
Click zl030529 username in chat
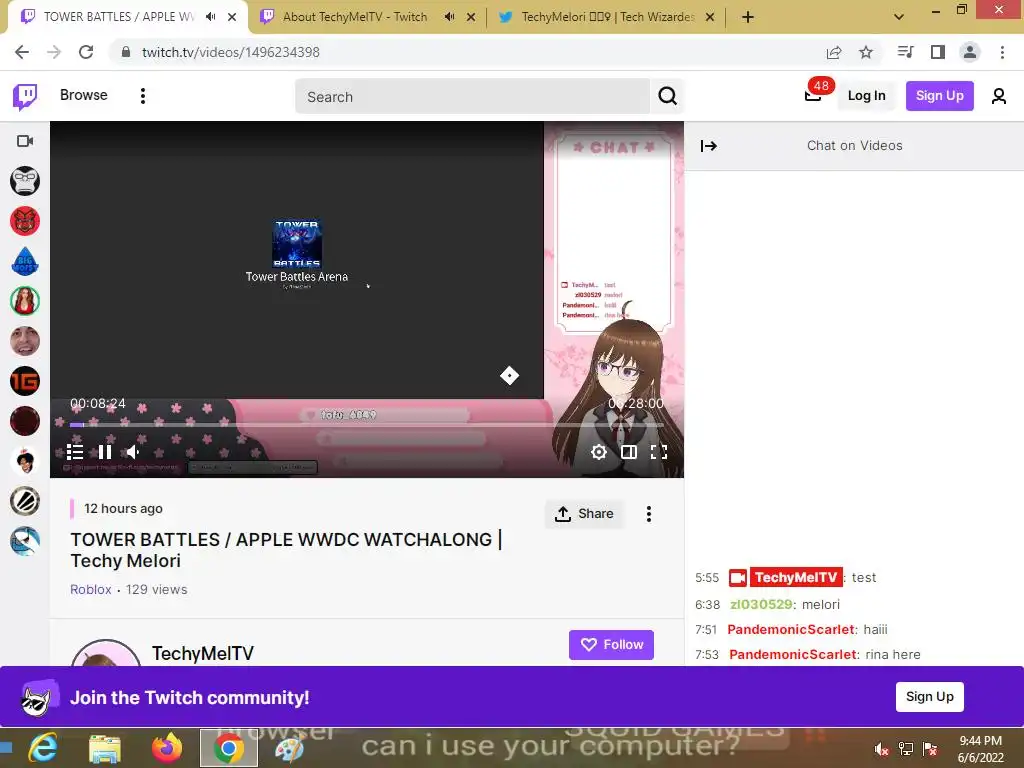tap(761, 605)
